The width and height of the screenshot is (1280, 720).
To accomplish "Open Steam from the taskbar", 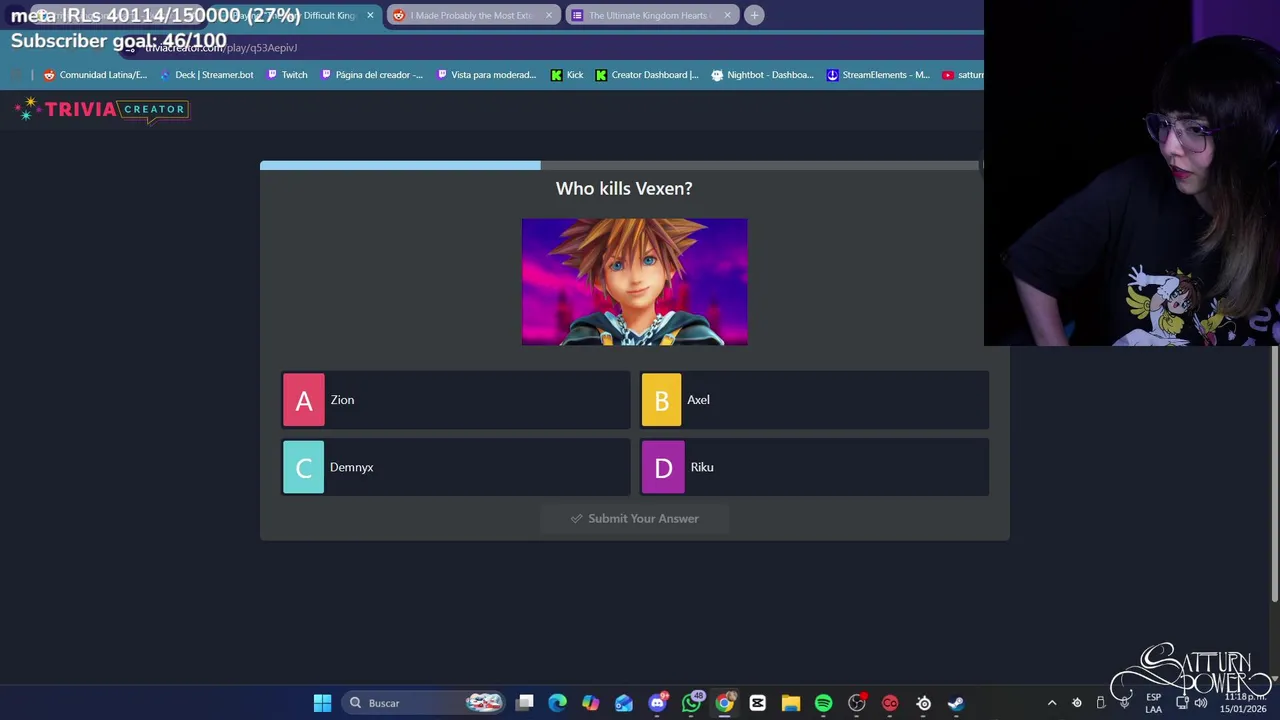I will [956, 703].
